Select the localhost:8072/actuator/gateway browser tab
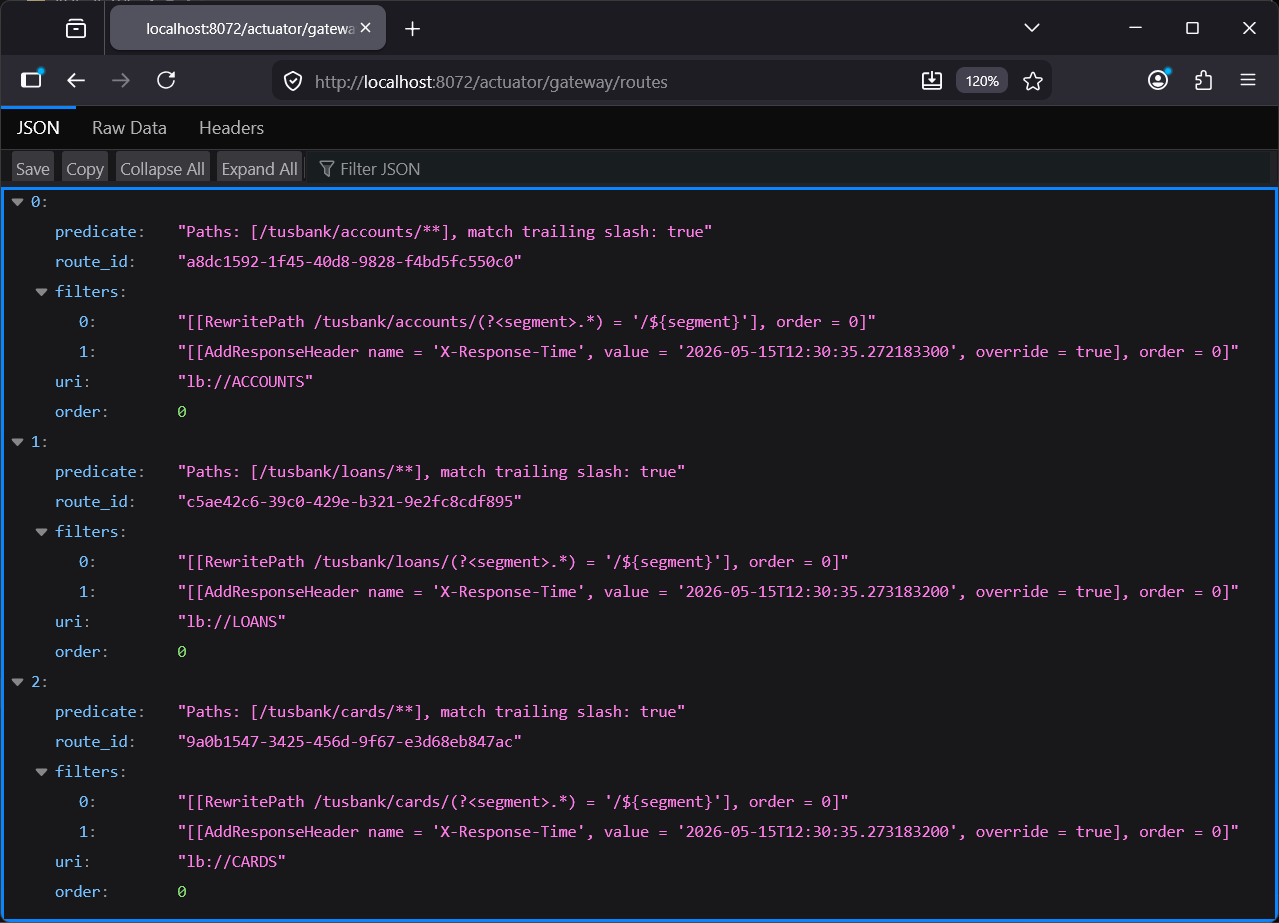 point(247,29)
